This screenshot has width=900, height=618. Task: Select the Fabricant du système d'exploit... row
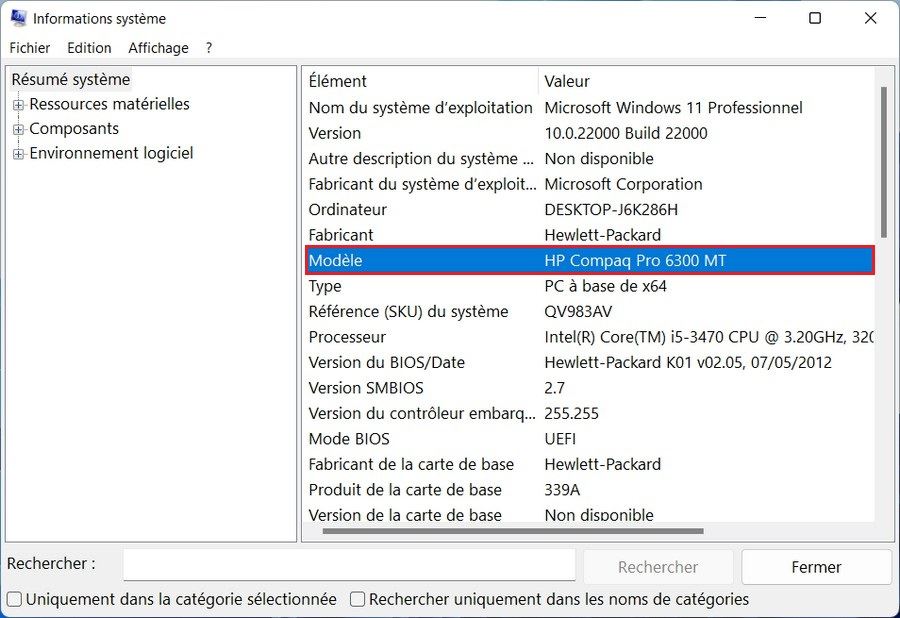pyautogui.click(x=589, y=184)
